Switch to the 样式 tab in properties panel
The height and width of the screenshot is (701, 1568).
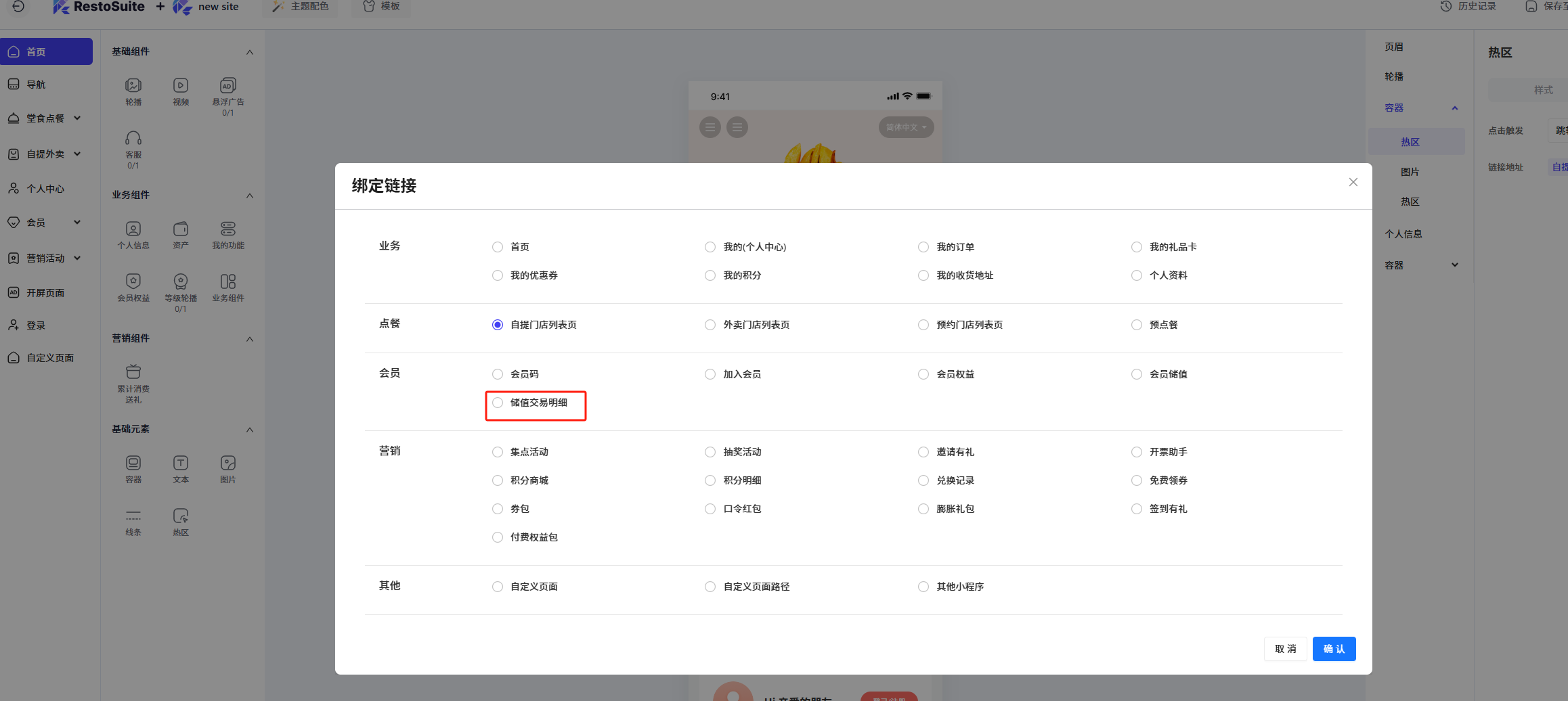tap(1543, 90)
